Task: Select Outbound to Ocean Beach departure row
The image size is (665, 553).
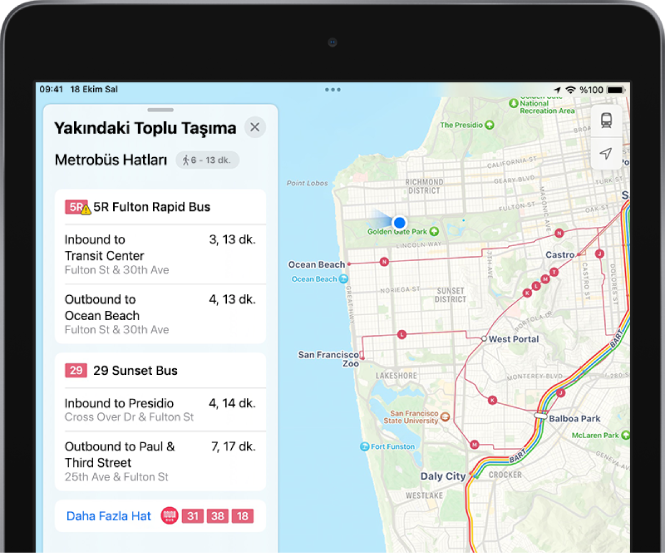Action: (x=160, y=314)
